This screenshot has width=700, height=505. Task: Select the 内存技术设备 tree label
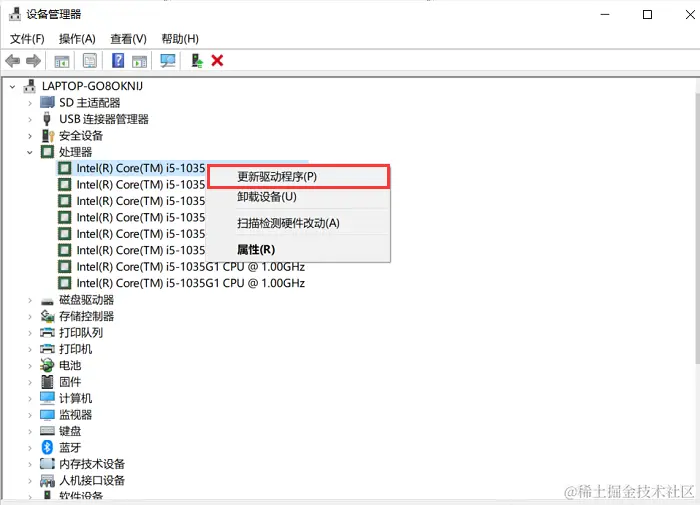[x=92, y=464]
